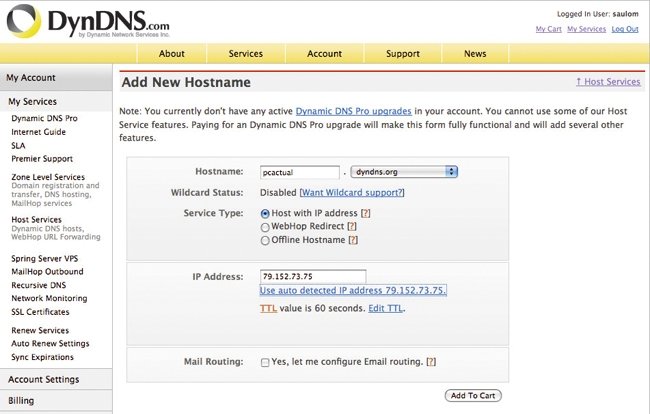
Task: Open the News navigation tab
Action: coord(475,54)
